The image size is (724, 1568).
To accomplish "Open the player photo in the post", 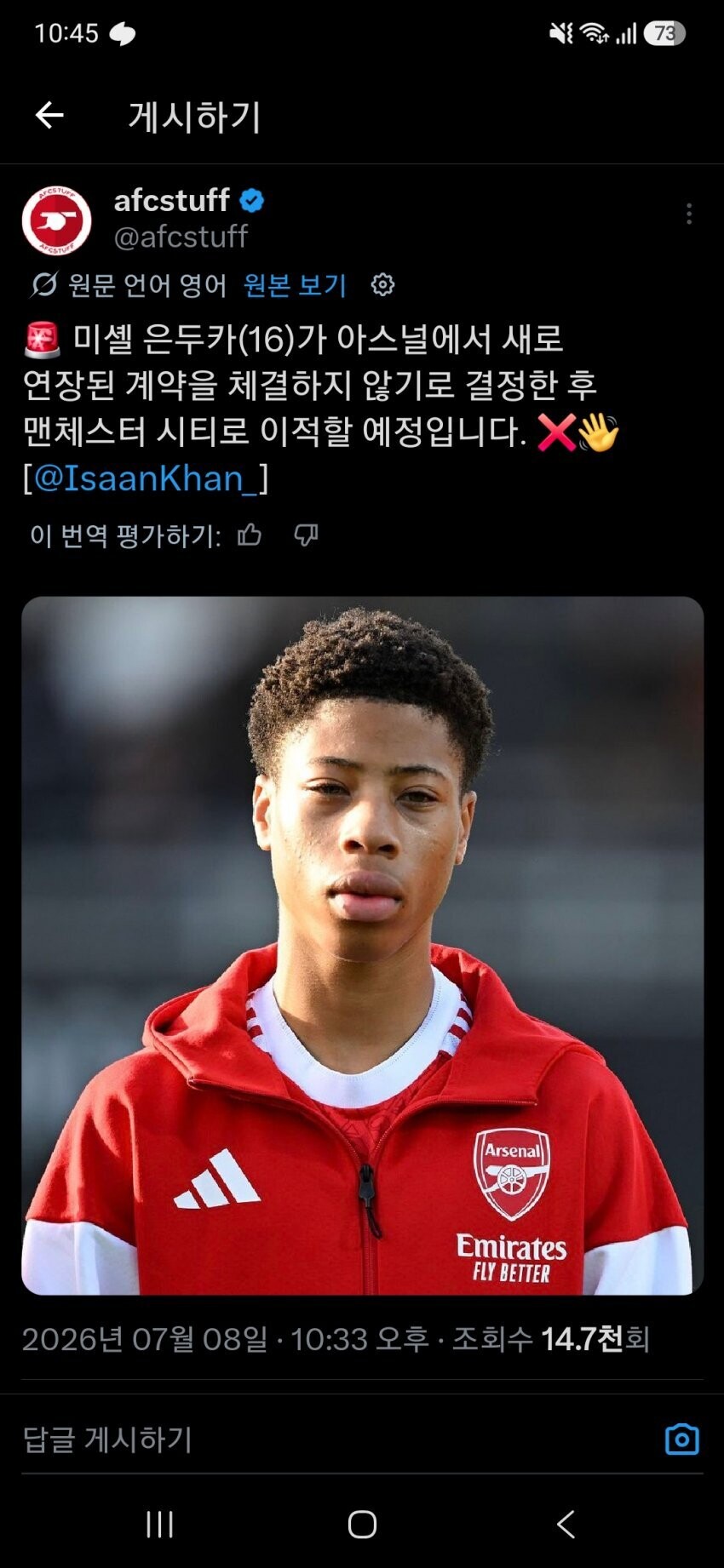I will coord(363,946).
